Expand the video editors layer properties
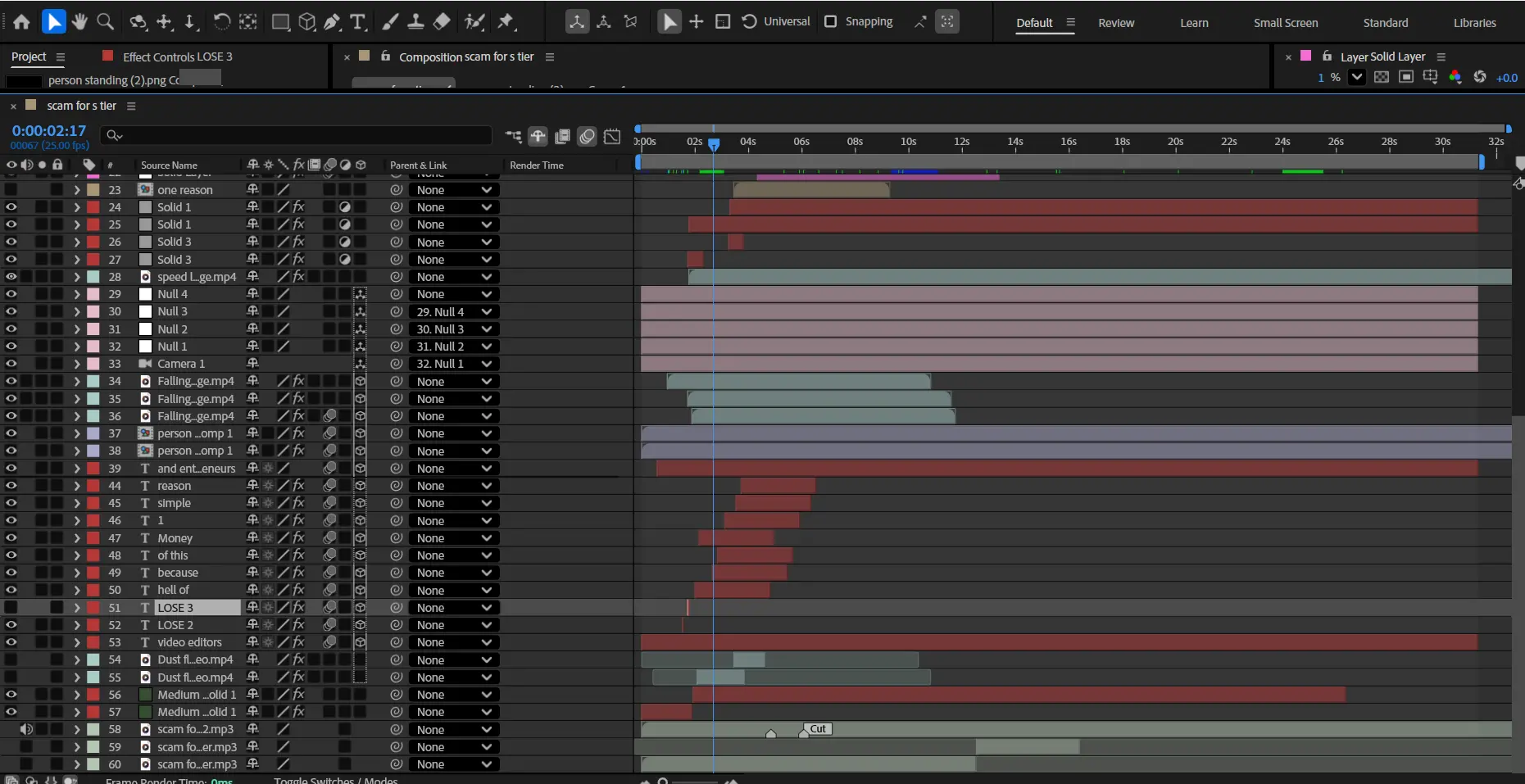Viewport: 1525px width, 784px height. click(77, 642)
